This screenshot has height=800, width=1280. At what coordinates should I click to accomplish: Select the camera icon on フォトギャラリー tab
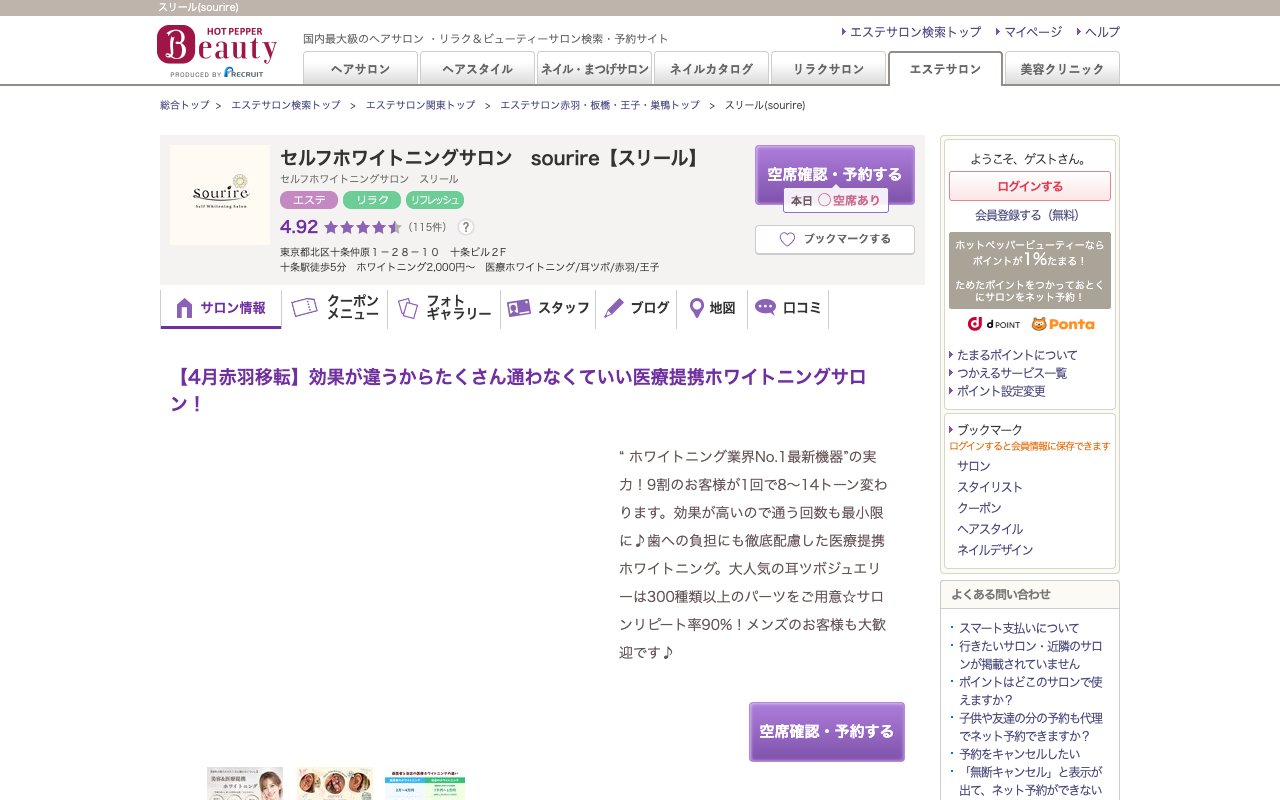point(407,308)
